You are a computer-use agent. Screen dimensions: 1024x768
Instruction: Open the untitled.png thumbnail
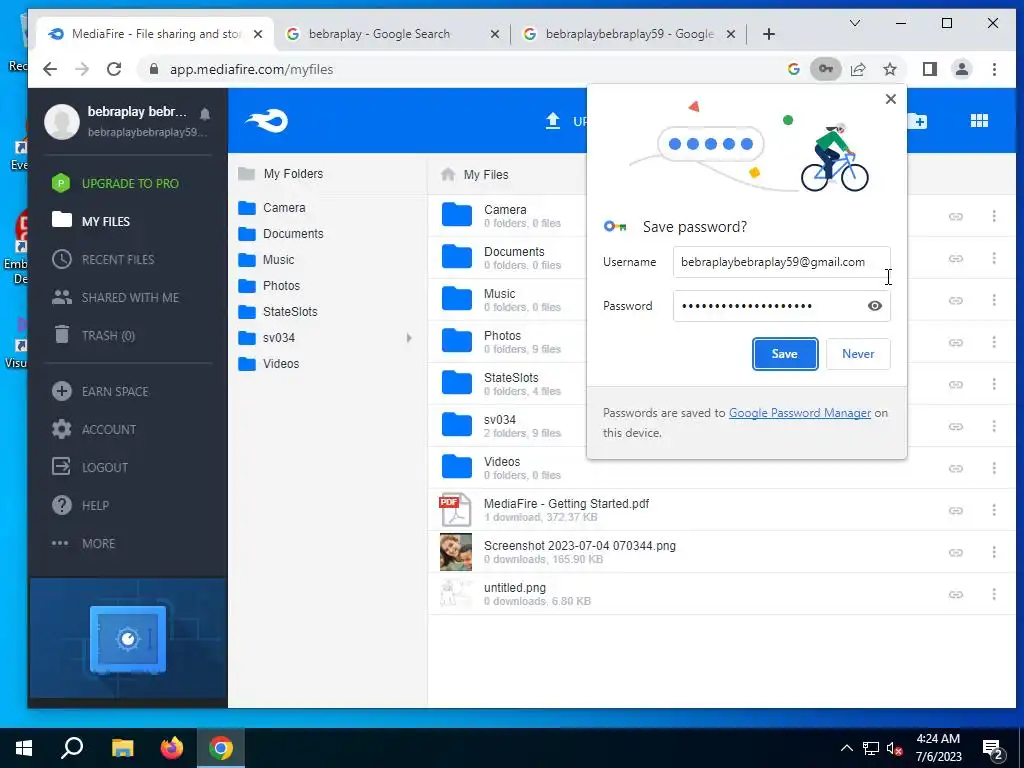click(x=456, y=594)
